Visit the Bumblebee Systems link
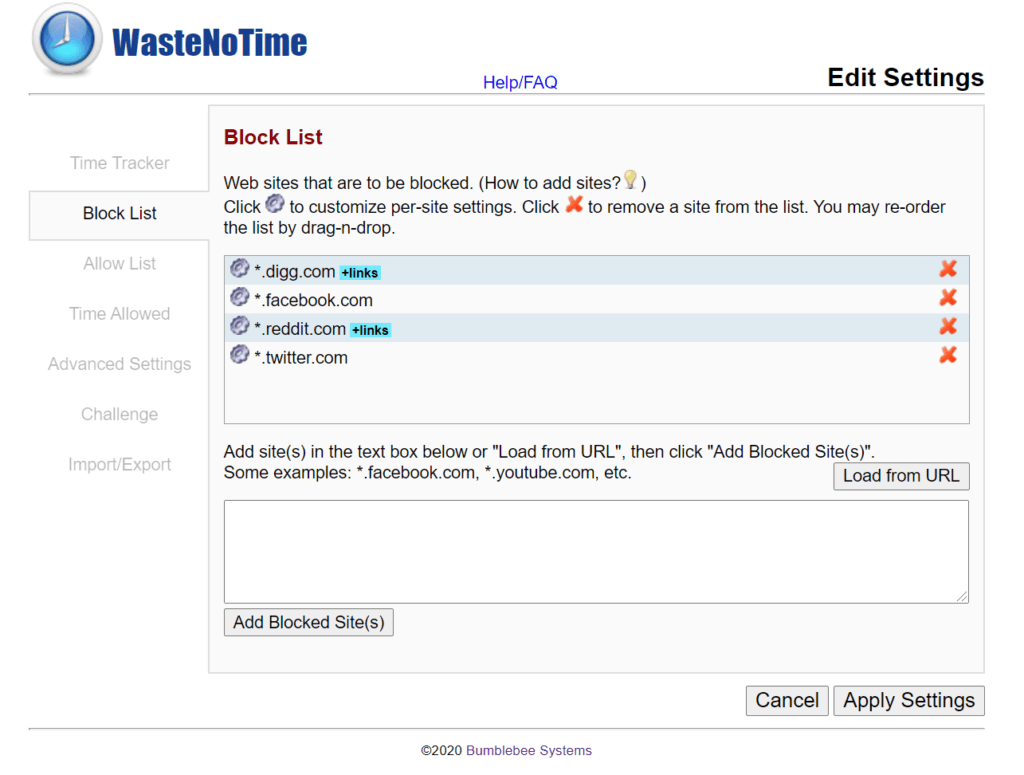1024x775 pixels. point(529,751)
